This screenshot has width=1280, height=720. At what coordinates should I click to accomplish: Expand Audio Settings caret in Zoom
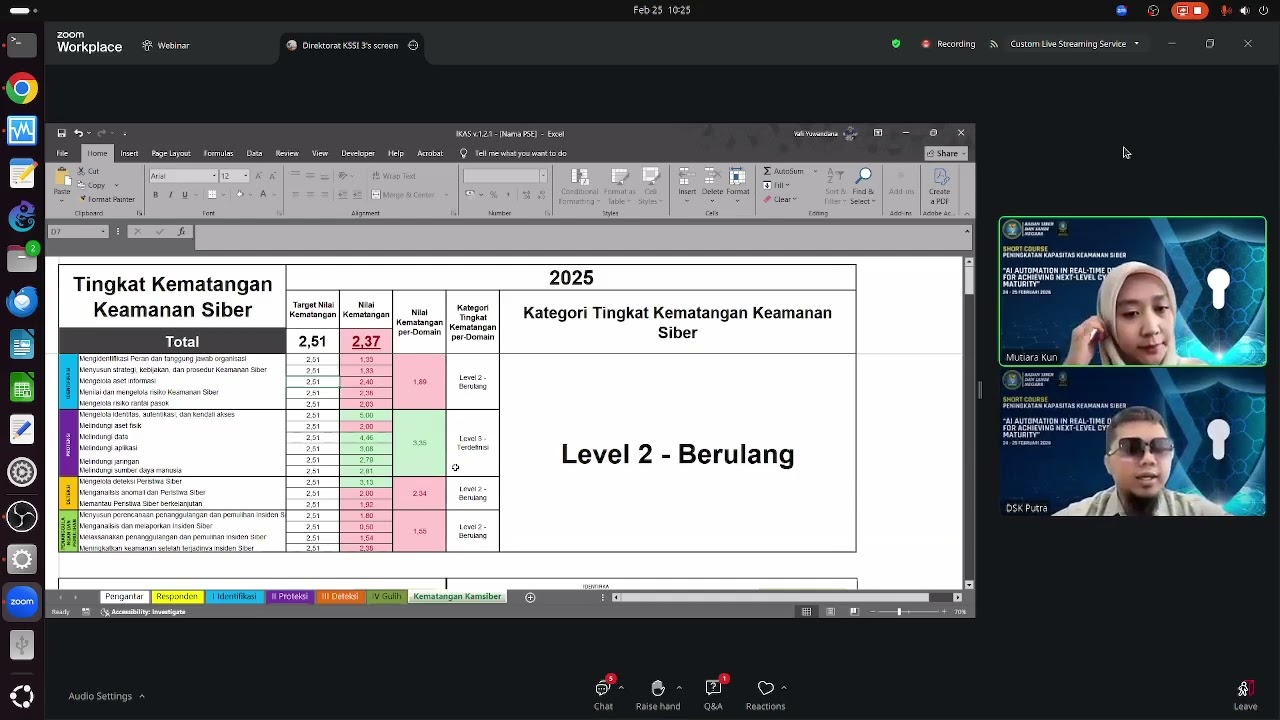[x=142, y=696]
